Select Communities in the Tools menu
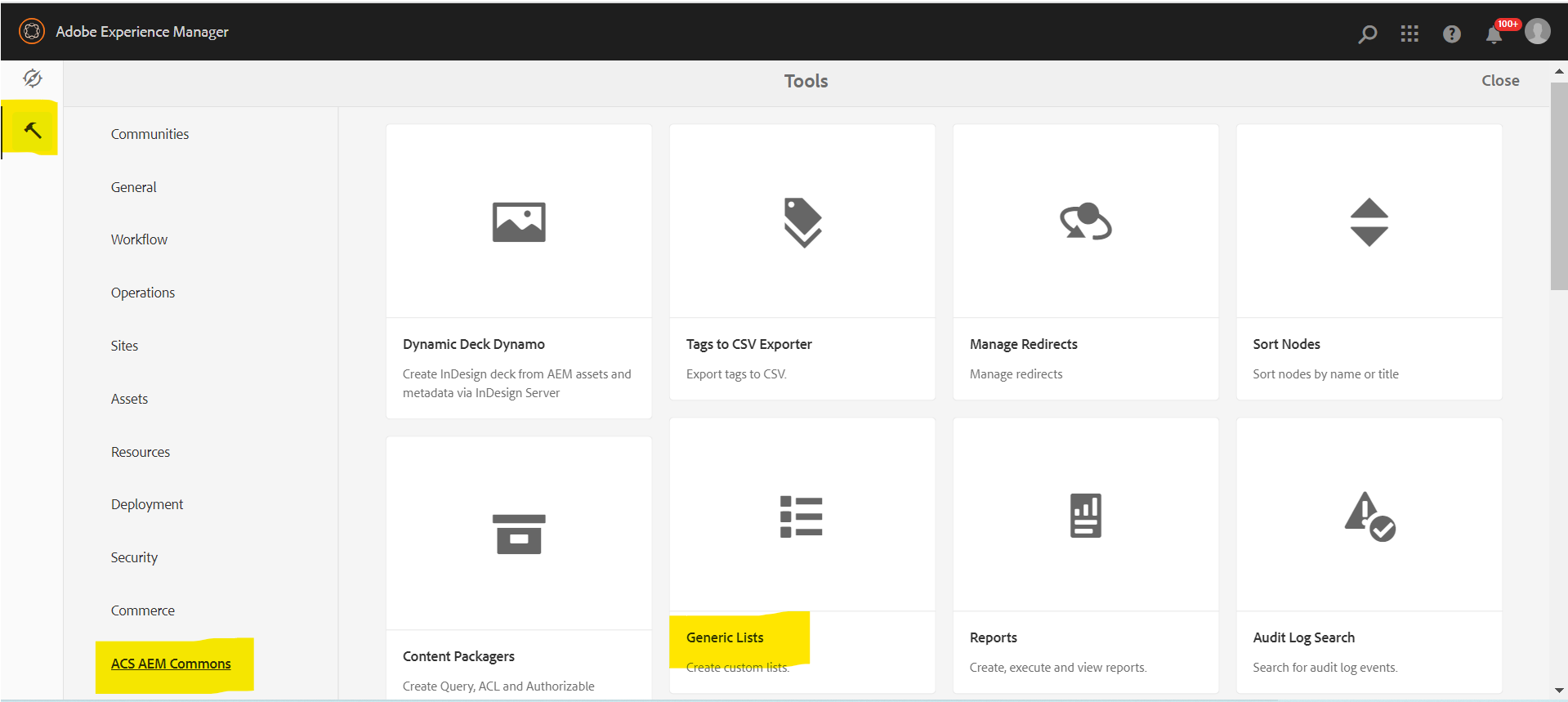The image size is (1568, 702). [150, 134]
